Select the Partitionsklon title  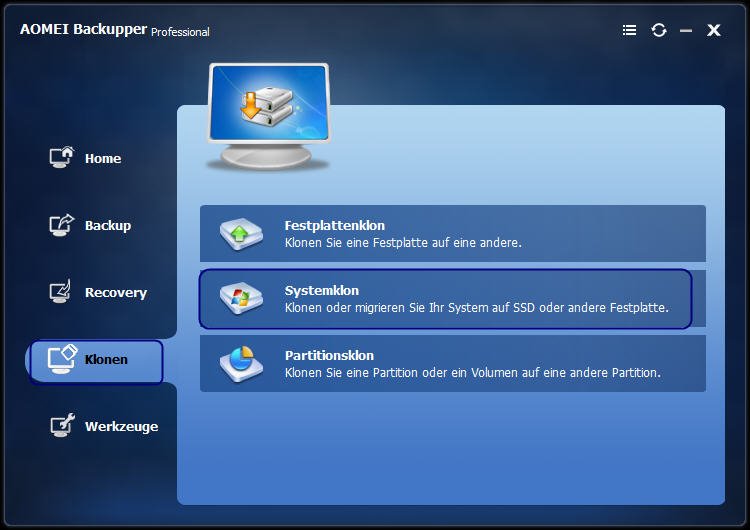(x=329, y=355)
